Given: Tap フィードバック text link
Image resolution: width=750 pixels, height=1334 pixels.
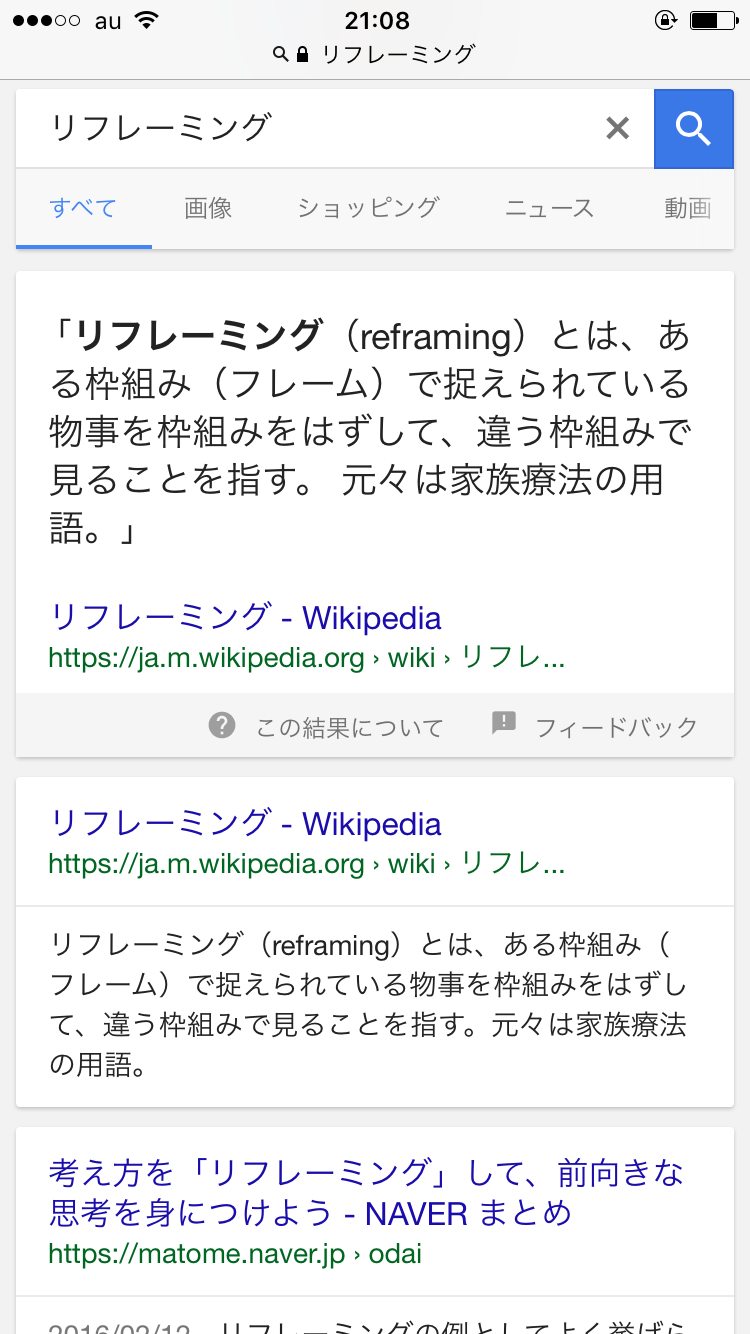Looking at the screenshot, I should (x=616, y=727).
